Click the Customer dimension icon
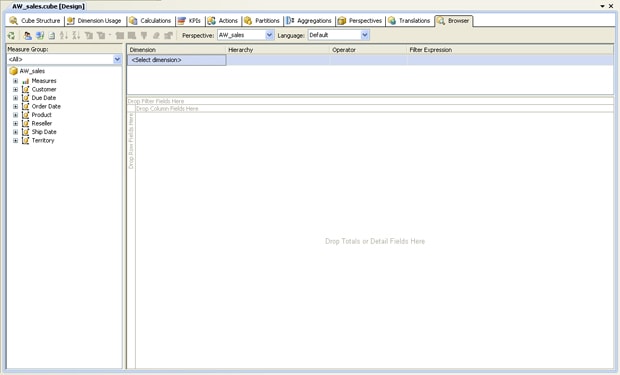Image resolution: width=620 pixels, height=375 pixels. (25, 89)
